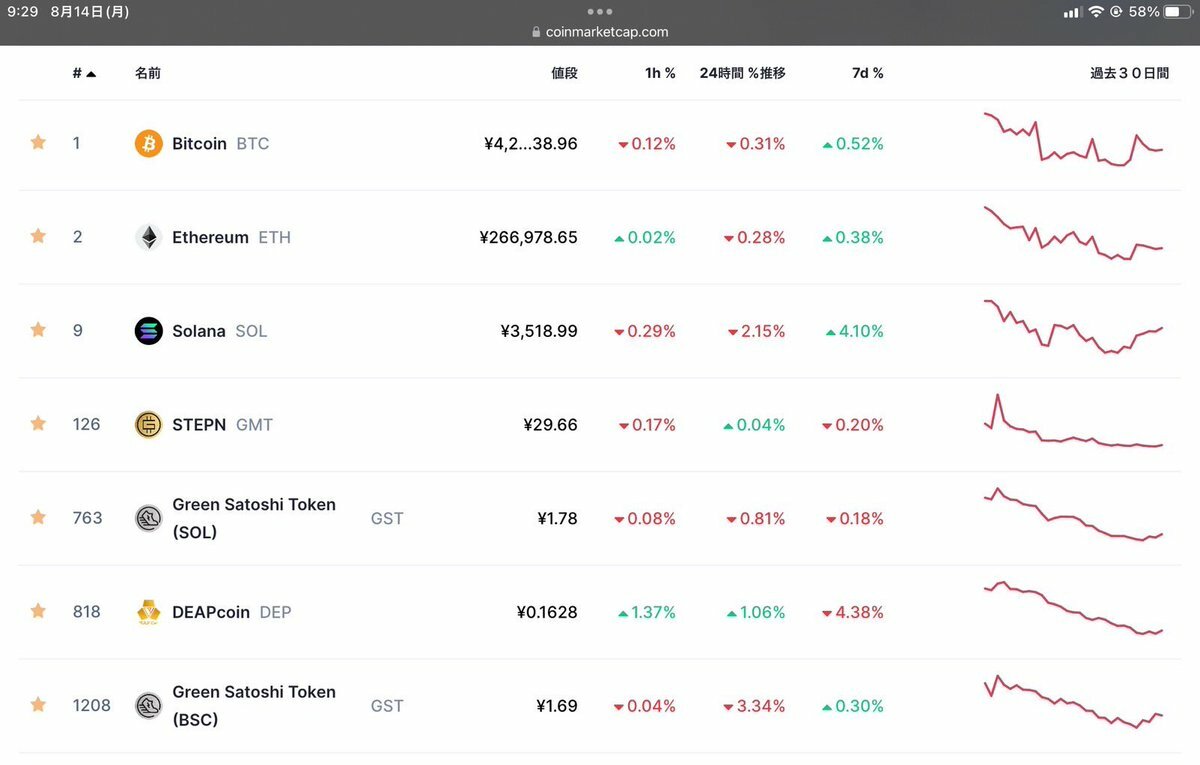Open the sparkline chart in rank 1208 row

point(1074,701)
